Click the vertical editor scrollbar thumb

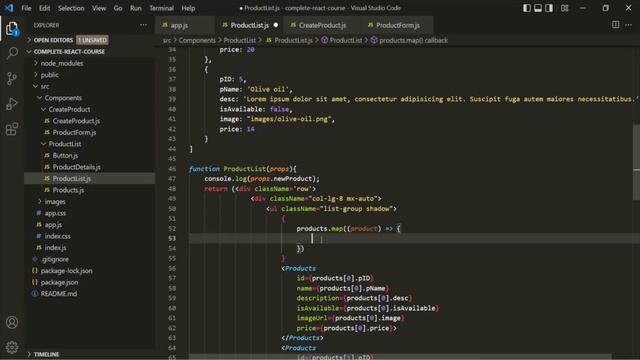(x=636, y=162)
